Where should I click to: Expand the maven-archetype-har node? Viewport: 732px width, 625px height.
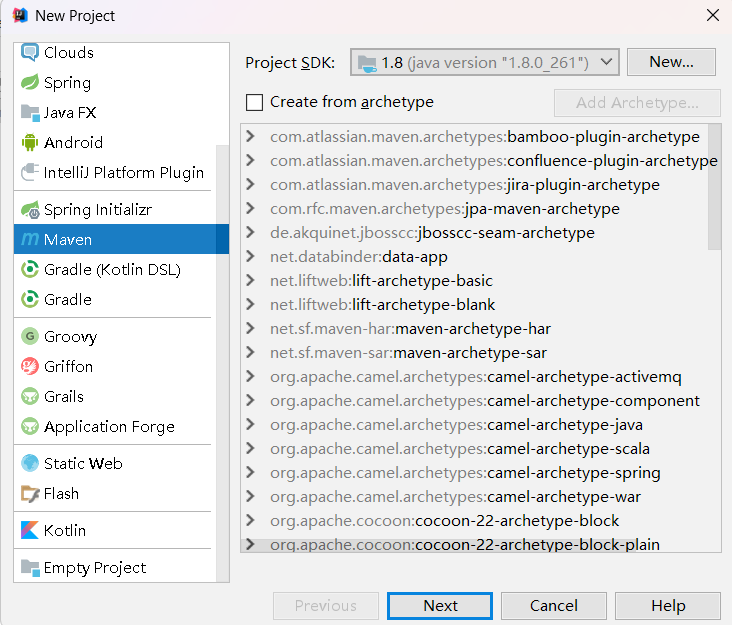click(x=251, y=328)
